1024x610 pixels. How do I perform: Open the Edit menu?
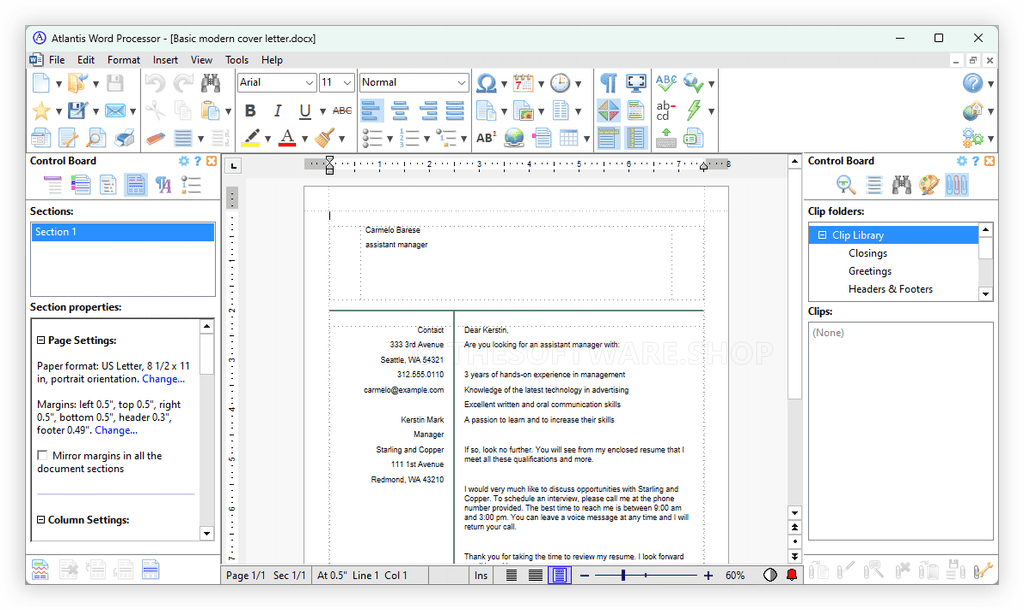86,59
